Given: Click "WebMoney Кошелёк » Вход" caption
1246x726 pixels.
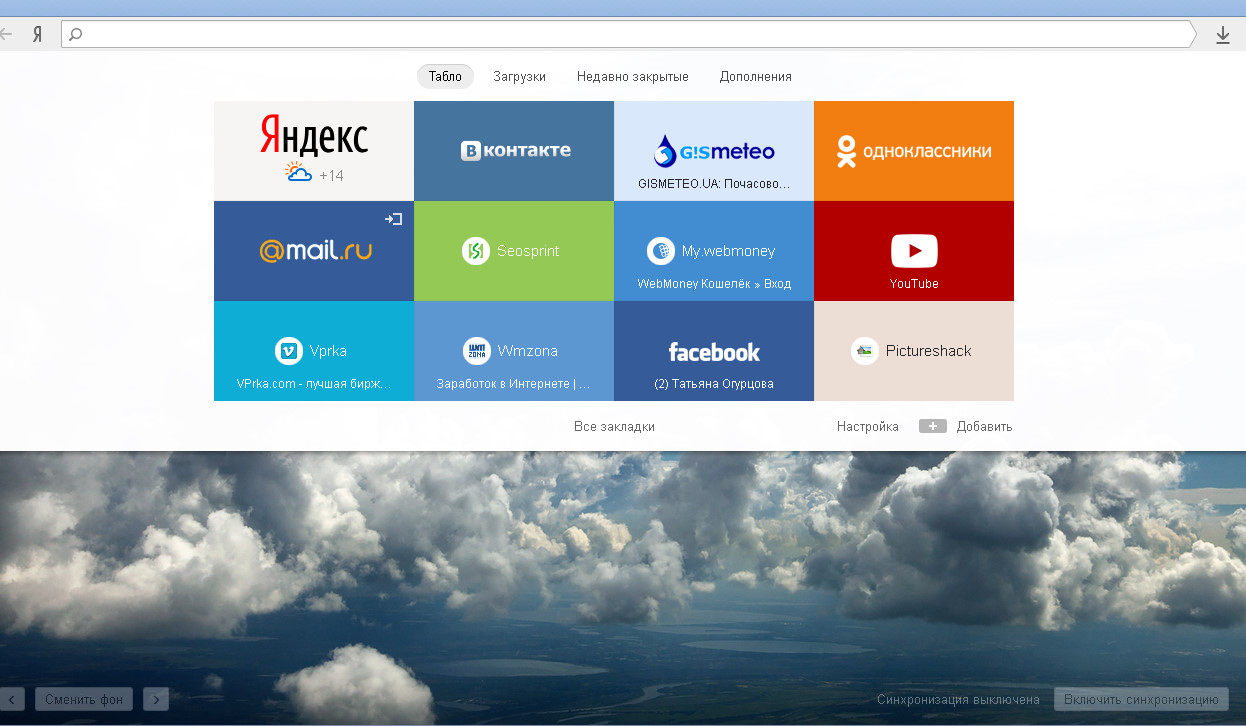Looking at the screenshot, I should point(714,283).
